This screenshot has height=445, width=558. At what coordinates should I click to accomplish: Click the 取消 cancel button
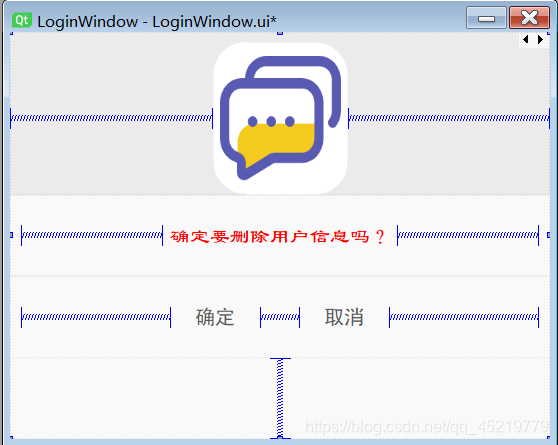click(x=344, y=317)
